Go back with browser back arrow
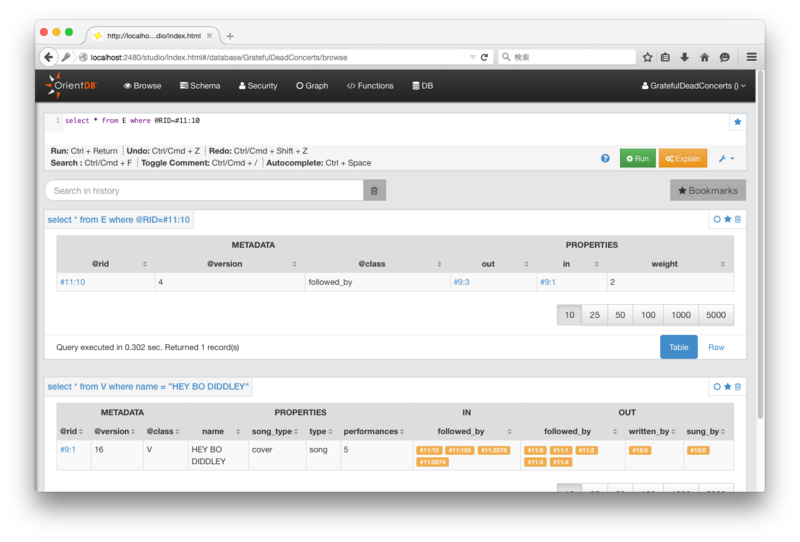The image size is (800, 542). click(x=48, y=57)
